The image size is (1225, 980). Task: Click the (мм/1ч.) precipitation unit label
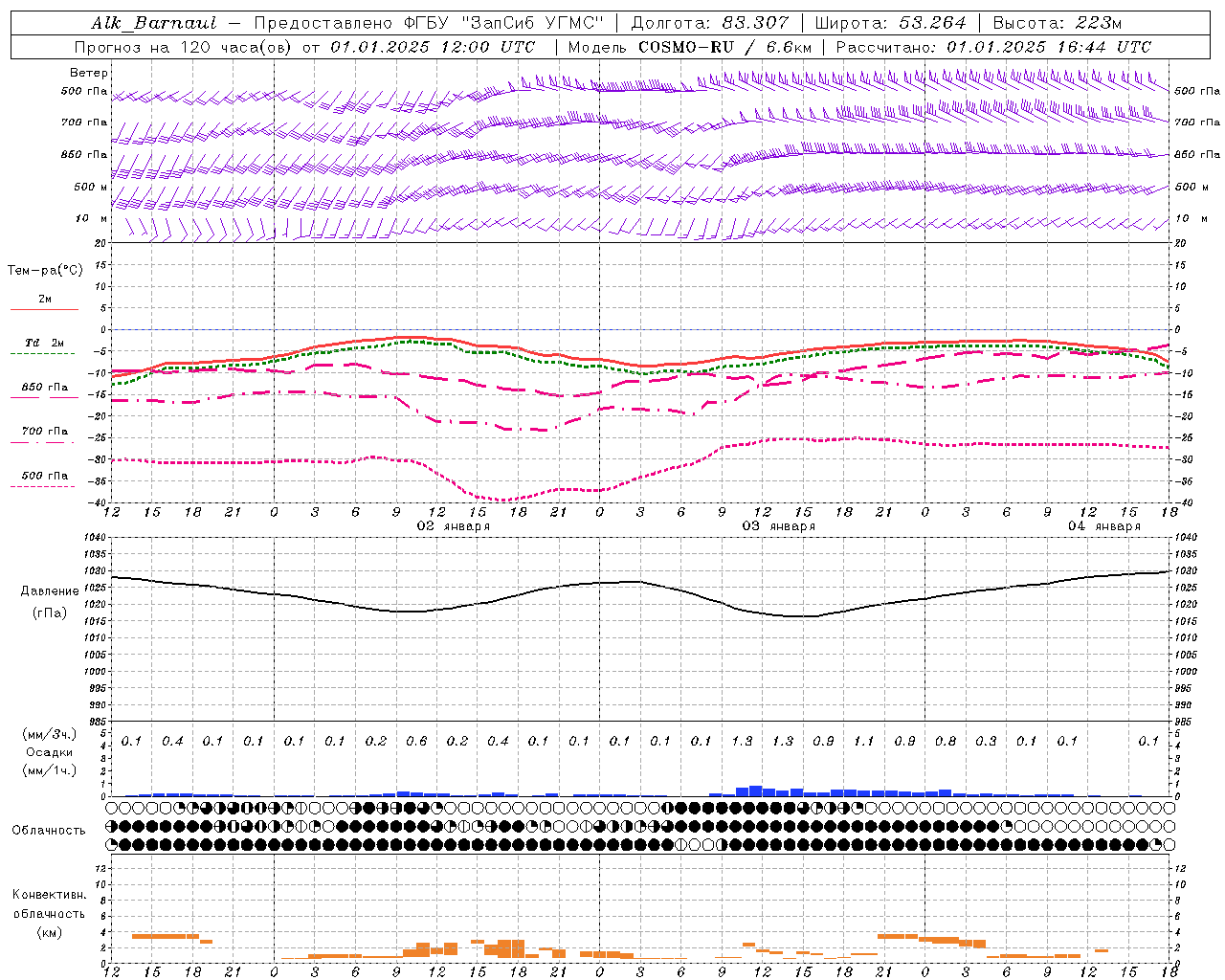(x=50, y=770)
